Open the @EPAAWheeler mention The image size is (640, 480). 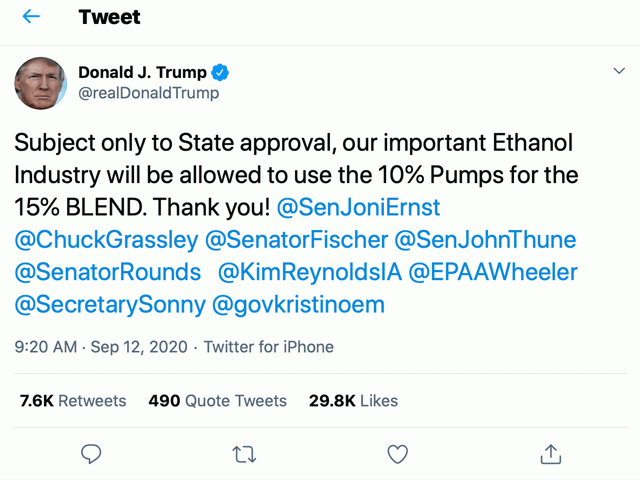tap(497, 272)
